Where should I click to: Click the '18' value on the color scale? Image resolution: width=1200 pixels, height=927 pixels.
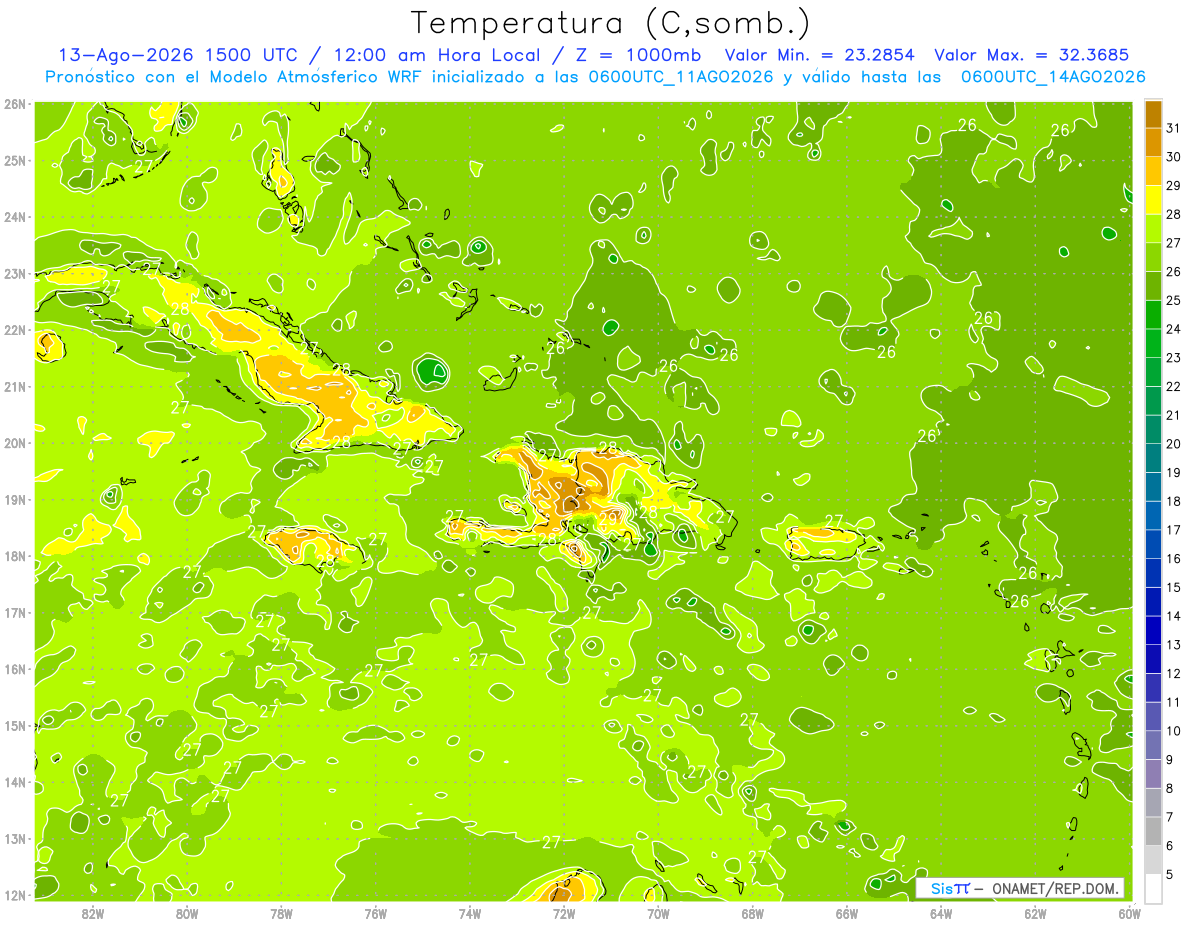tap(1173, 501)
